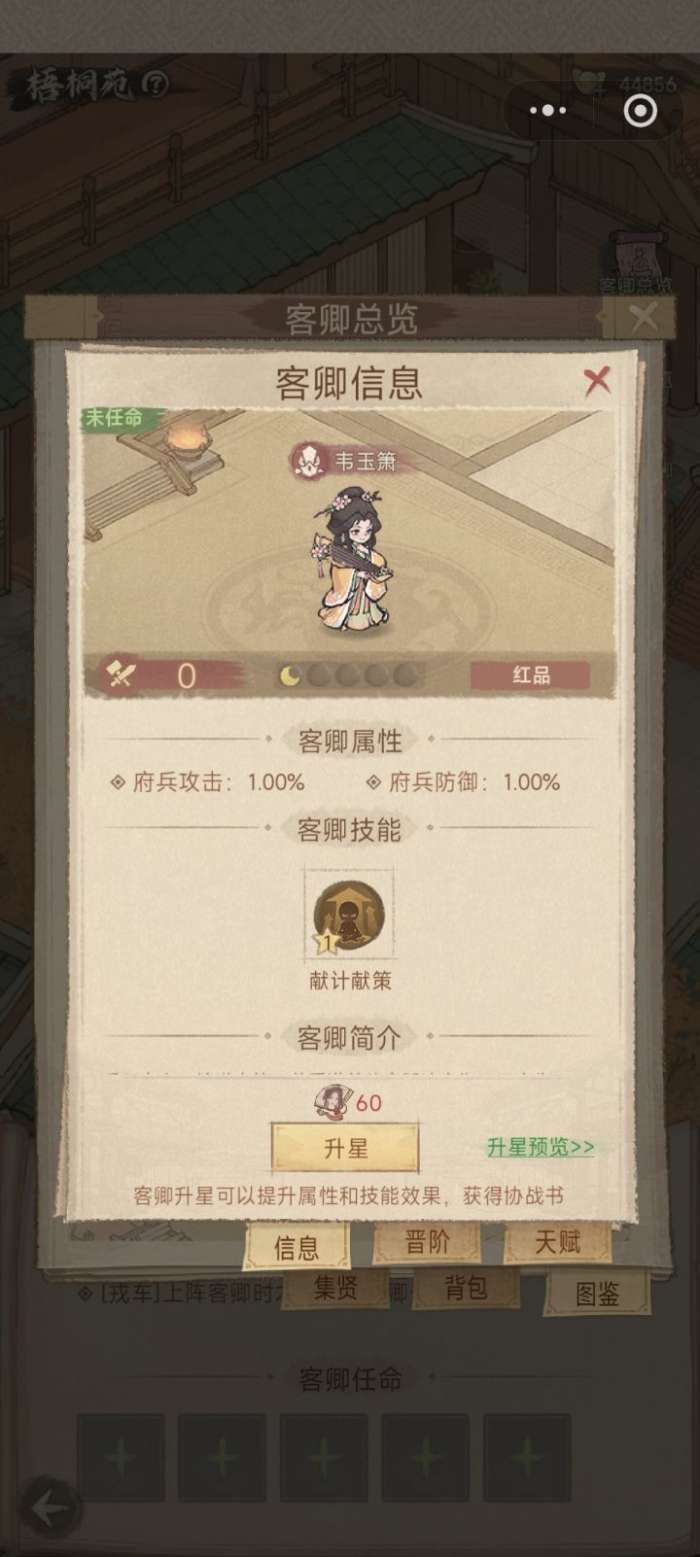Screen dimensions: 700x1557
Task: Switch to the 天赋 tab
Action: coord(558,1243)
